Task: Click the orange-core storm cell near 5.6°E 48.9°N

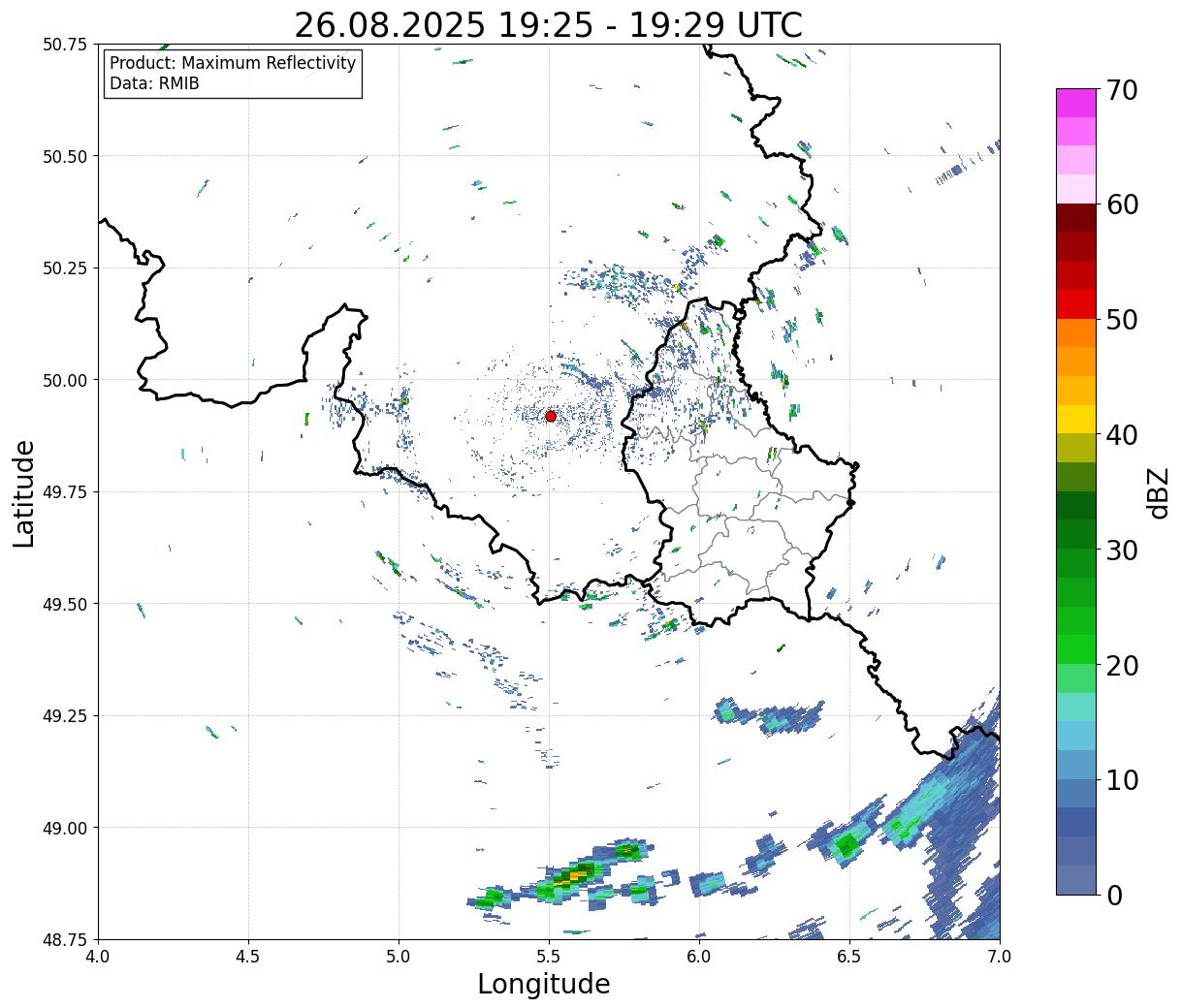Action: (576, 875)
